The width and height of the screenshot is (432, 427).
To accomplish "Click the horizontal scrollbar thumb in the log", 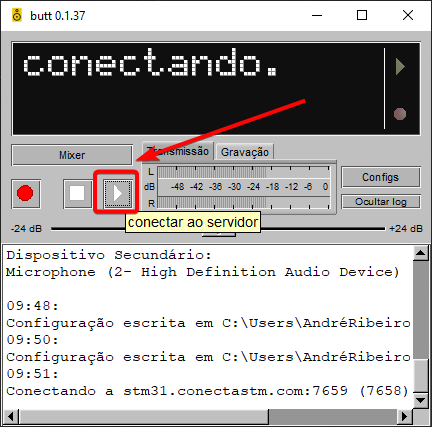I will tap(144, 416).
